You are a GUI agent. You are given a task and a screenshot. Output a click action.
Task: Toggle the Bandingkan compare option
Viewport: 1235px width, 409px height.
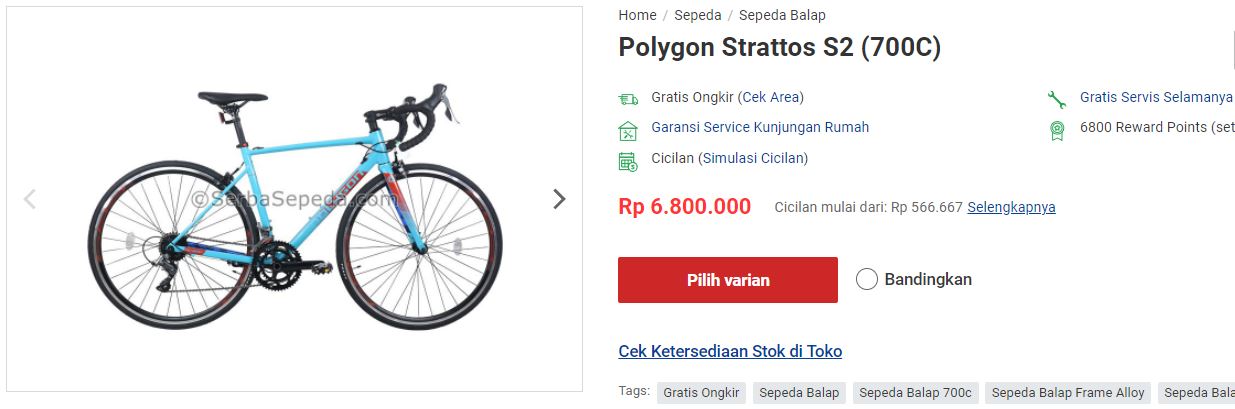pyautogui.click(x=867, y=280)
